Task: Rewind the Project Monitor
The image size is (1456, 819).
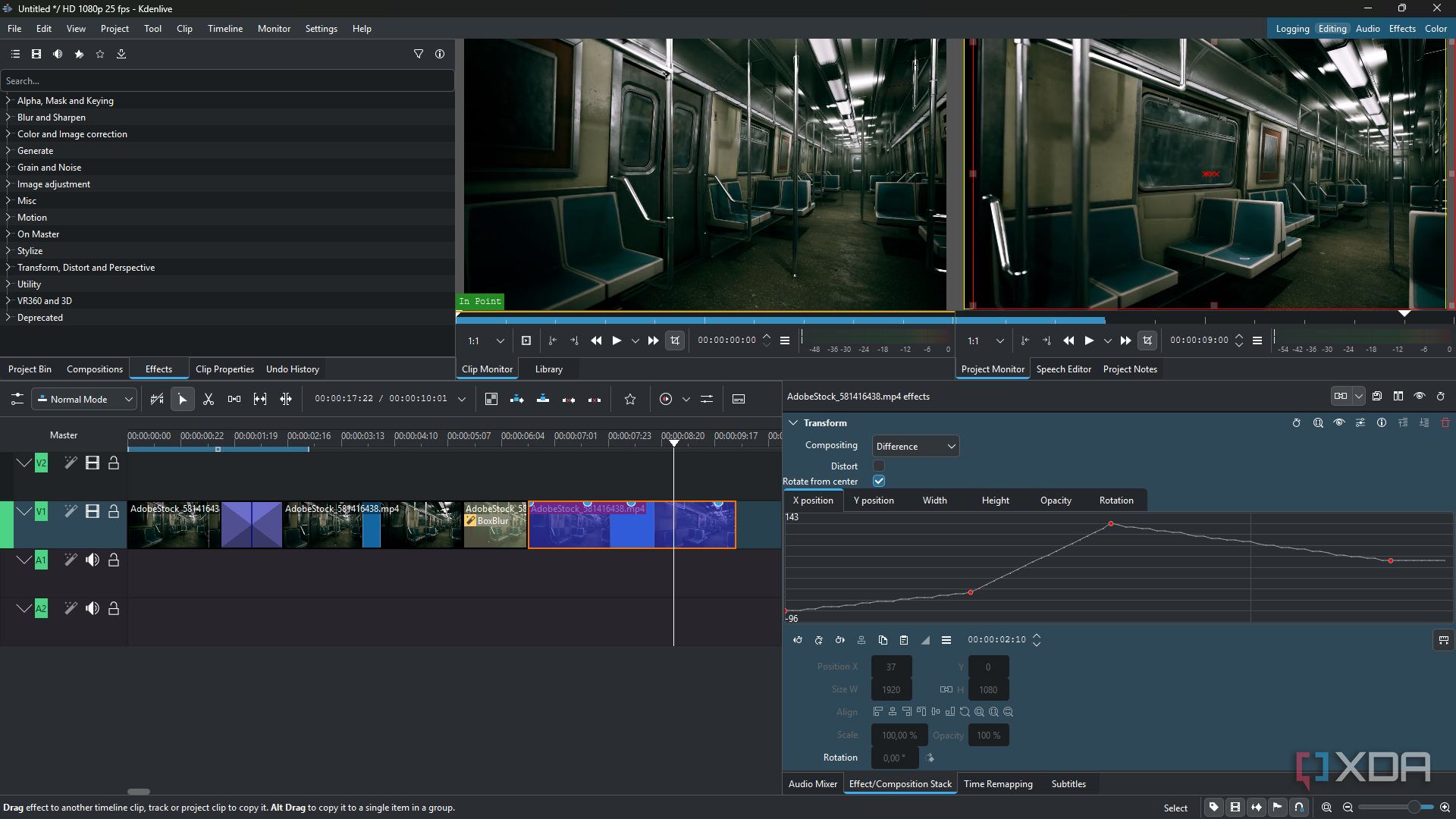Action: [1068, 340]
